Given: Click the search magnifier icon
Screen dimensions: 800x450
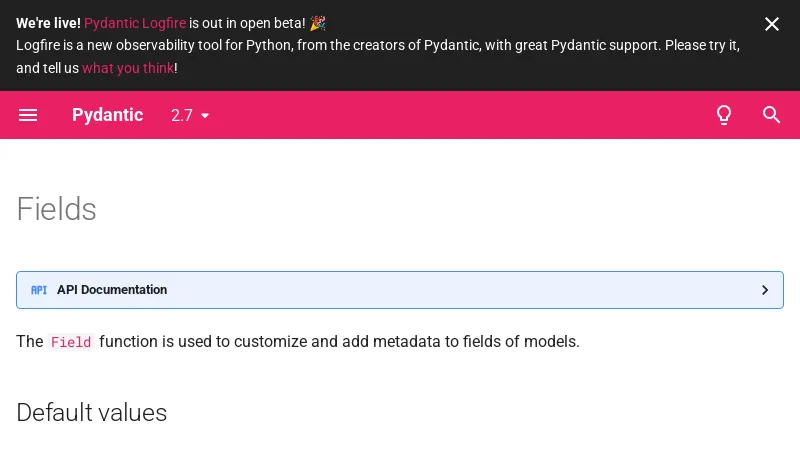Looking at the screenshot, I should pos(771,115).
